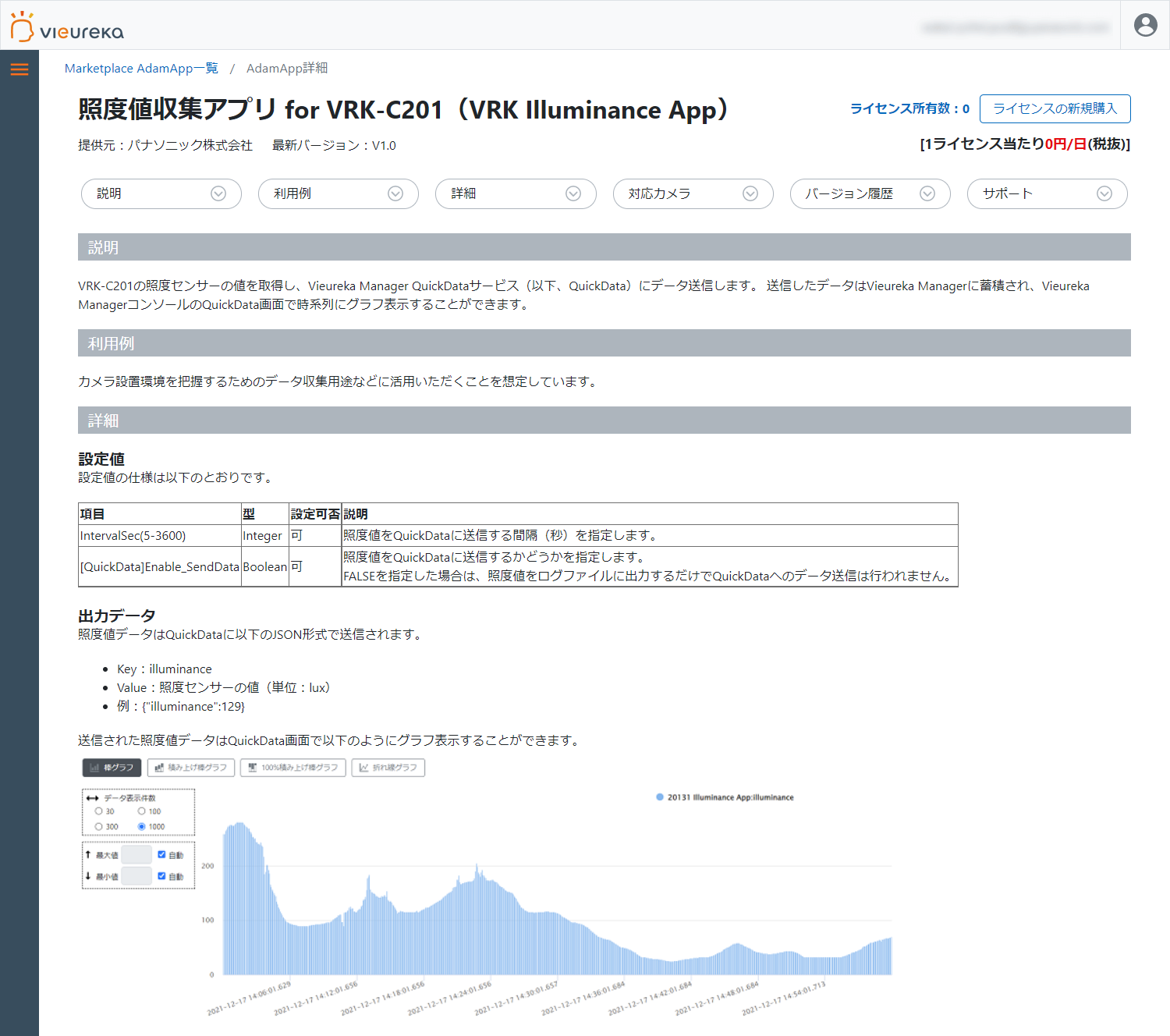Click the 設定可否 table column header

pyautogui.click(x=315, y=514)
